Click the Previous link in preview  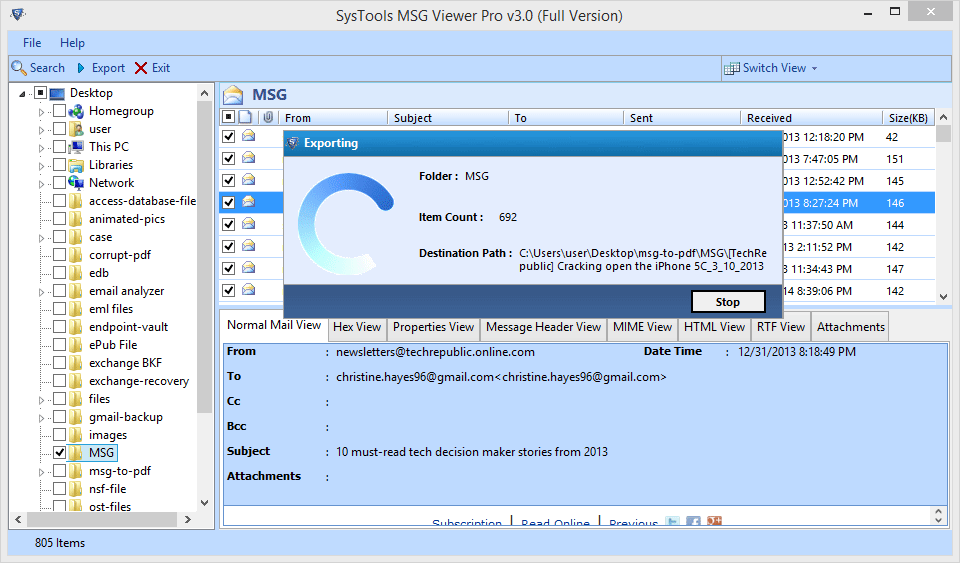click(634, 522)
